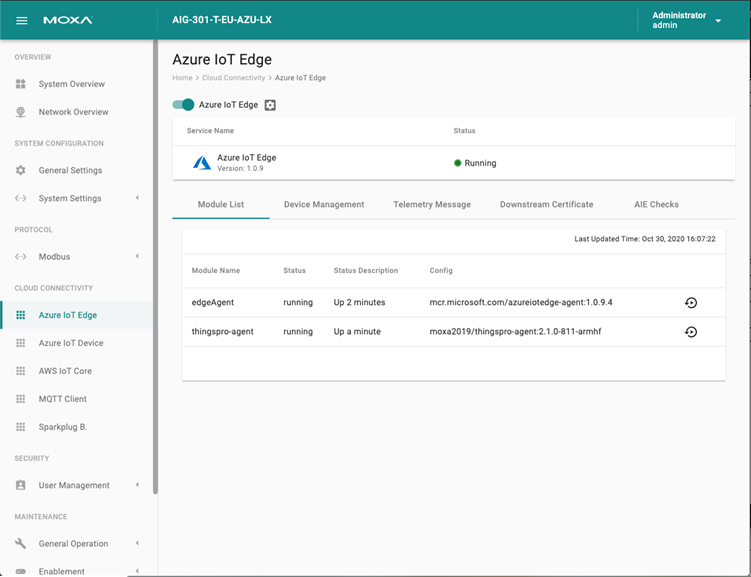Switch to the AIE Checks tab

(656, 204)
